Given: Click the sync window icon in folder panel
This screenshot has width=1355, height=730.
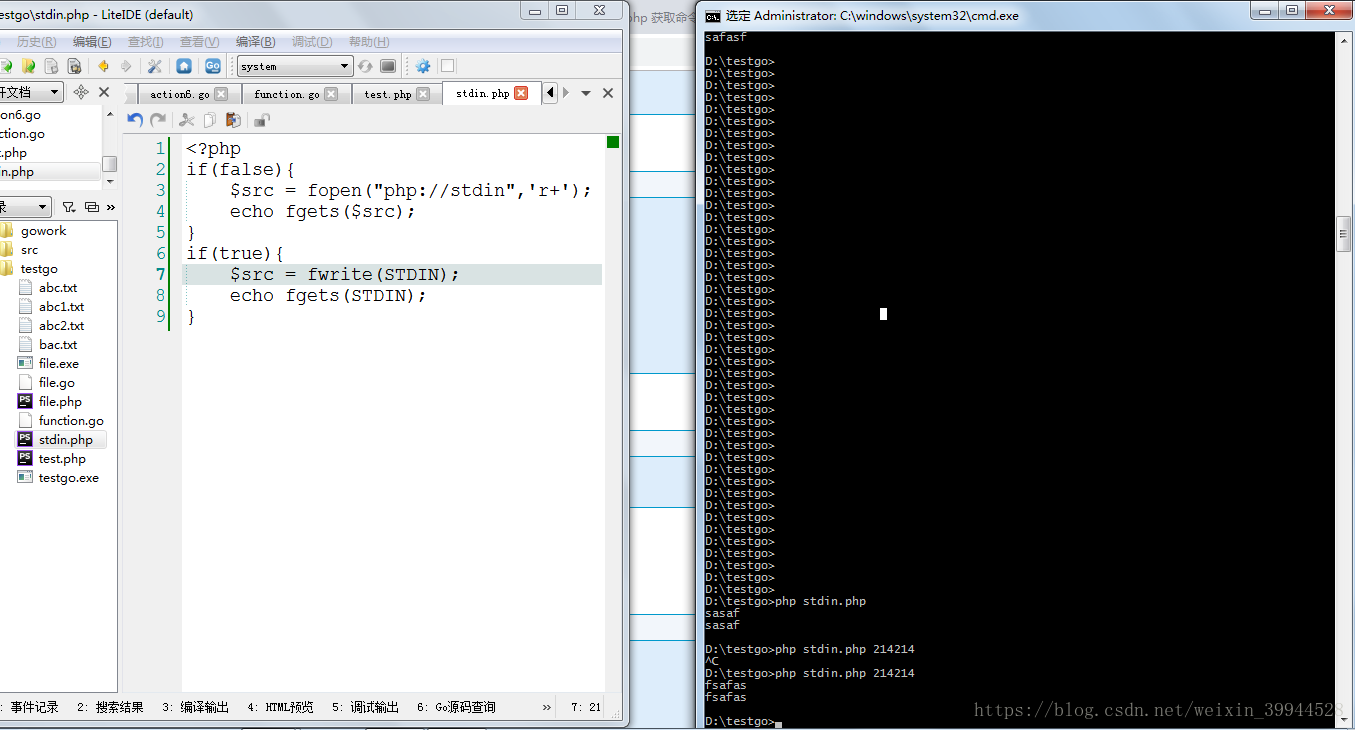Looking at the screenshot, I should [x=92, y=207].
